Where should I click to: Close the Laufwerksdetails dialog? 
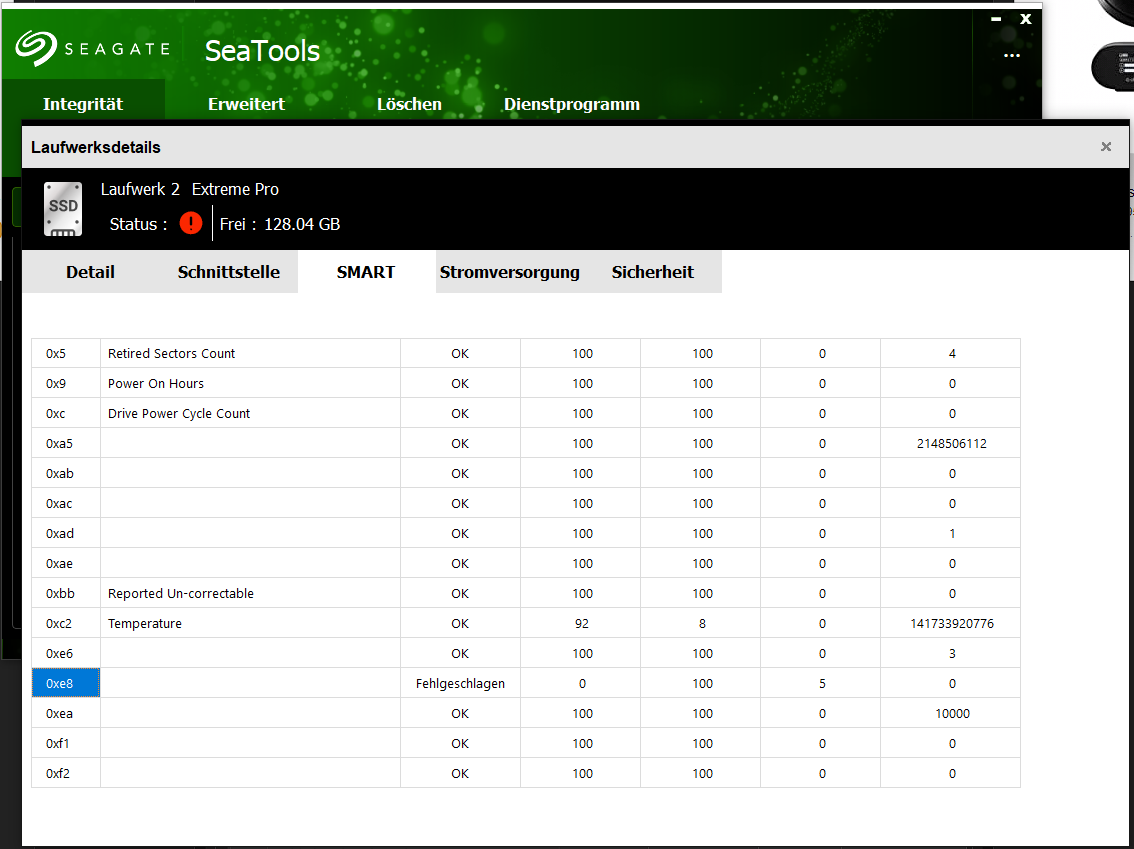pos(1106,146)
